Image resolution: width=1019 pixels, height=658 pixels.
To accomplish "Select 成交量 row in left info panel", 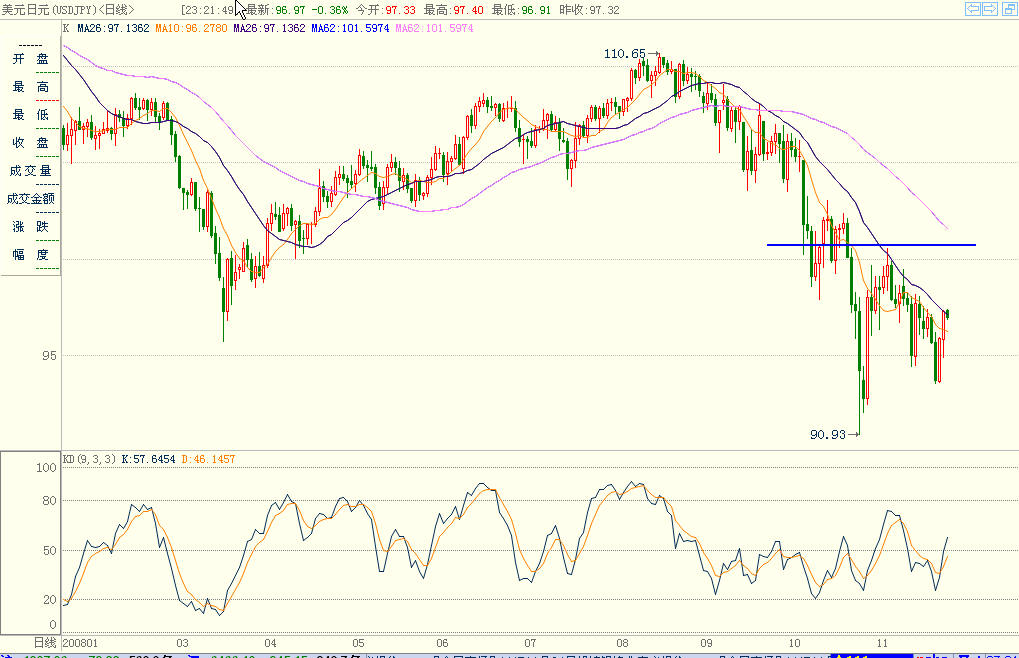I will (x=31, y=171).
